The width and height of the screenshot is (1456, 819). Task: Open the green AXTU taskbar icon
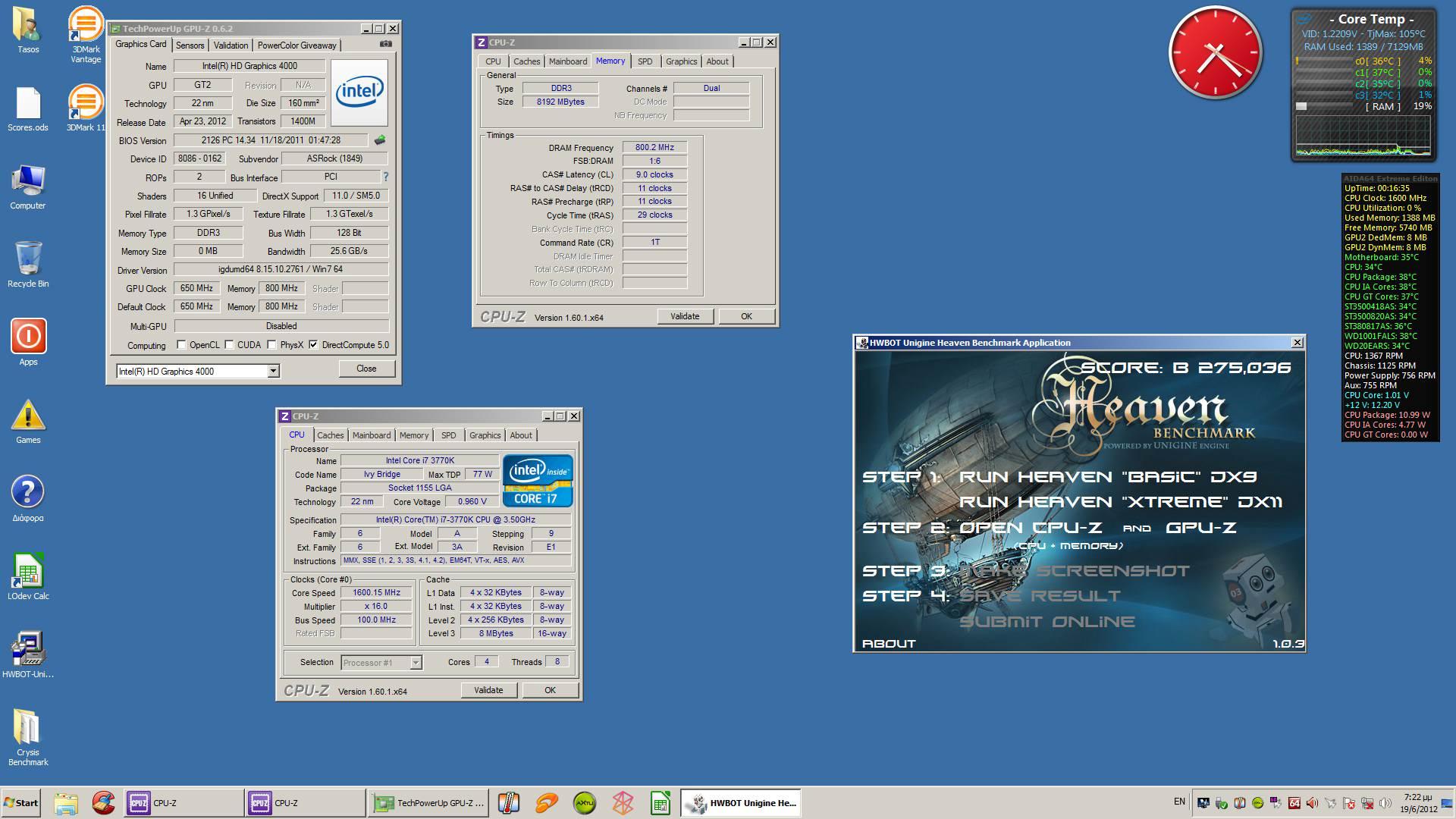[x=585, y=803]
